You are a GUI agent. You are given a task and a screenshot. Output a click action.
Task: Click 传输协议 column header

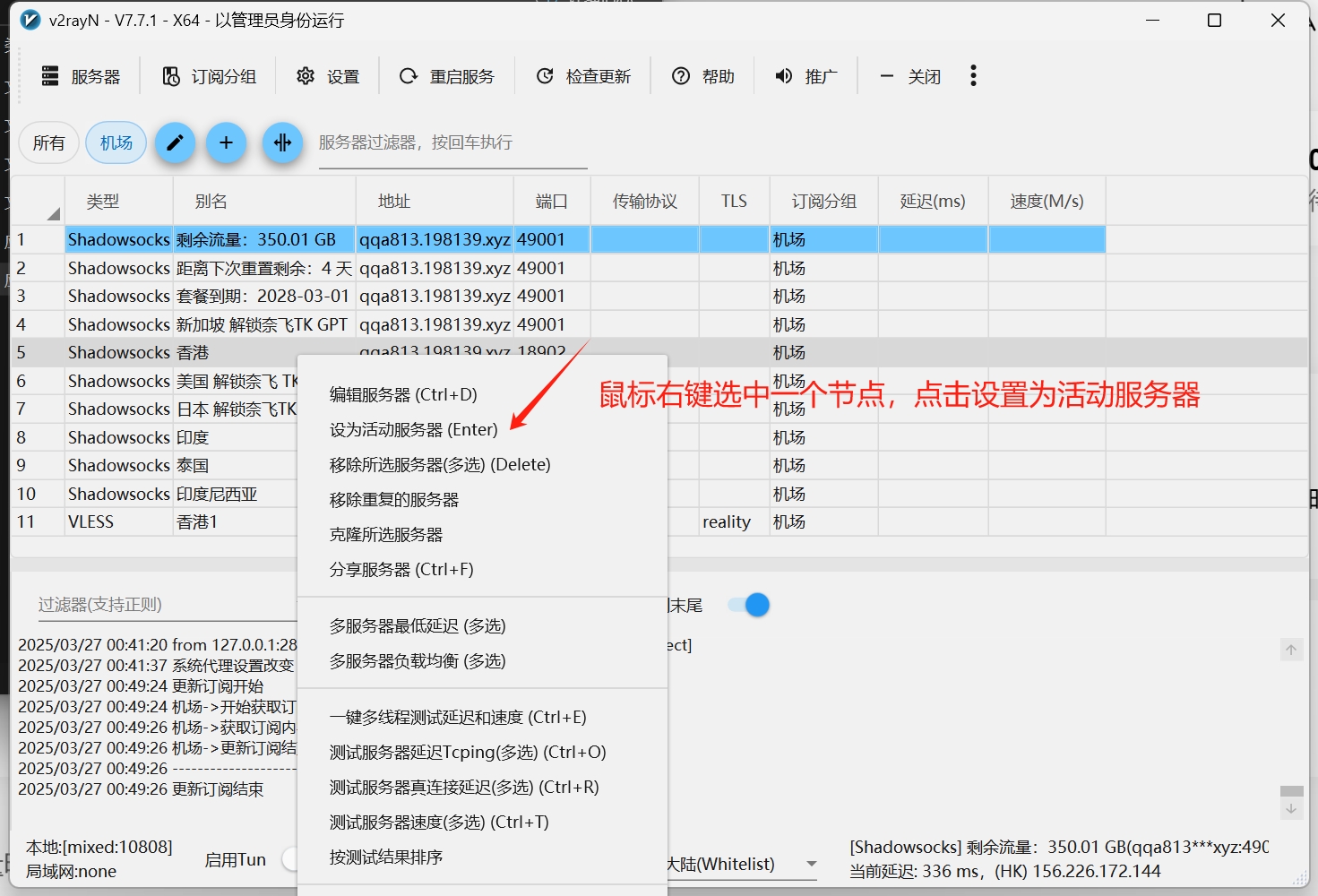(x=644, y=202)
